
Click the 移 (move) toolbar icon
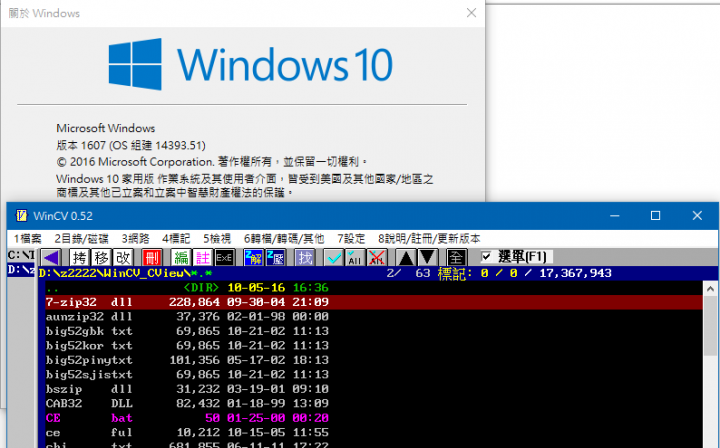pos(101,258)
